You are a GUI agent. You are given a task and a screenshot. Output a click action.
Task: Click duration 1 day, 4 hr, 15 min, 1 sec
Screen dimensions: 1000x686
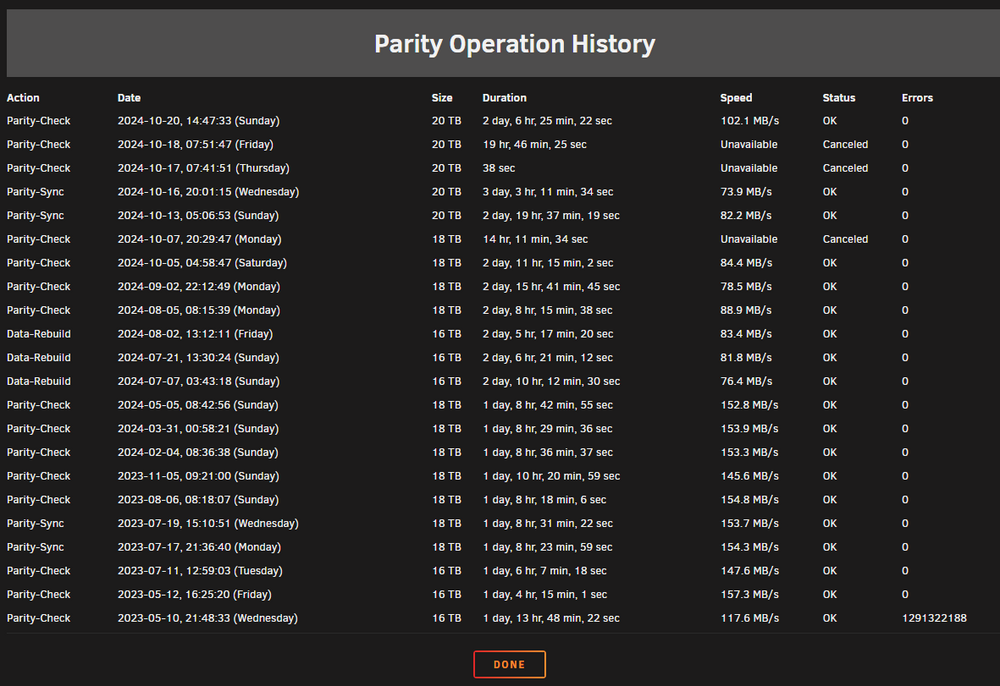click(x=545, y=594)
